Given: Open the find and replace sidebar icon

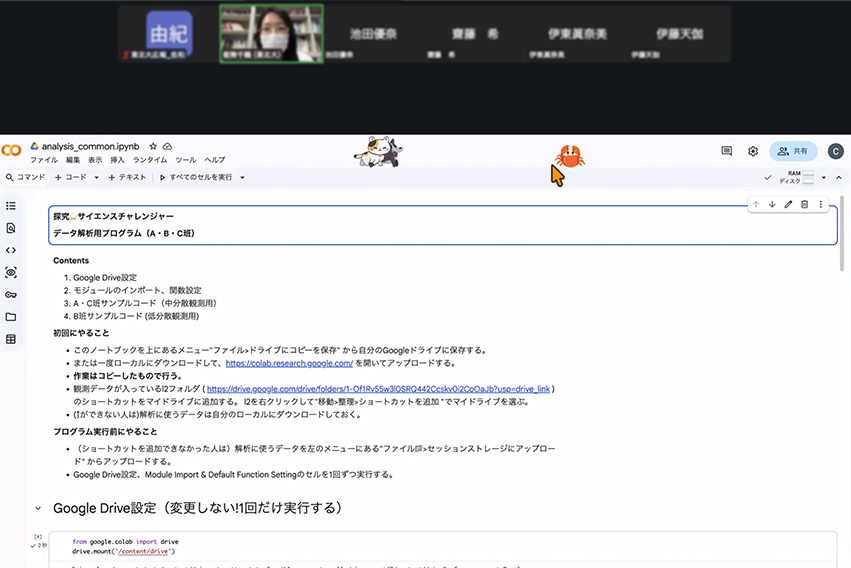Looking at the screenshot, I should point(11,228).
